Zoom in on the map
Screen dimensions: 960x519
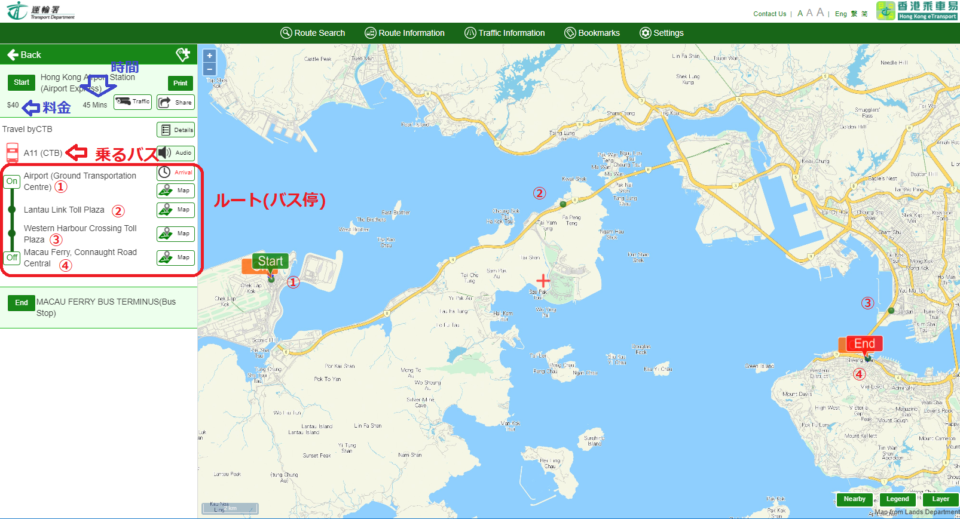209,56
